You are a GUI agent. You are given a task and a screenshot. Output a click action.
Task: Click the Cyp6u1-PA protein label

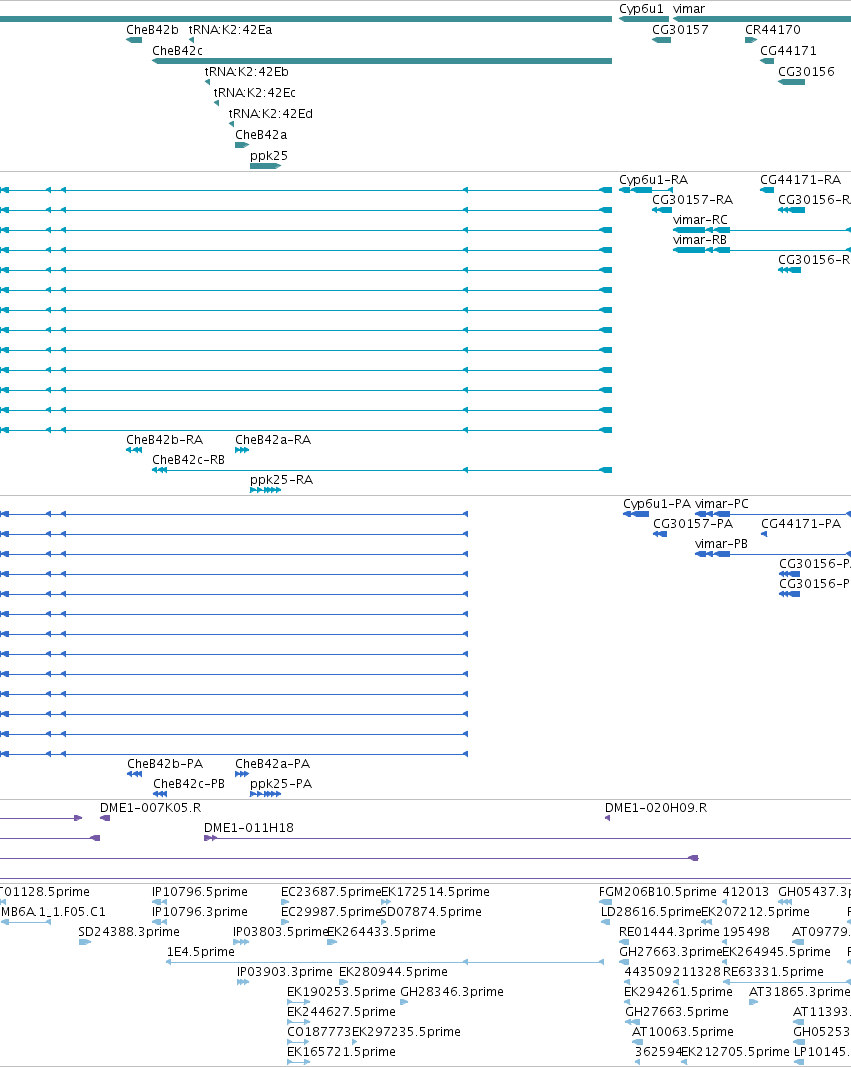pyautogui.click(x=657, y=504)
